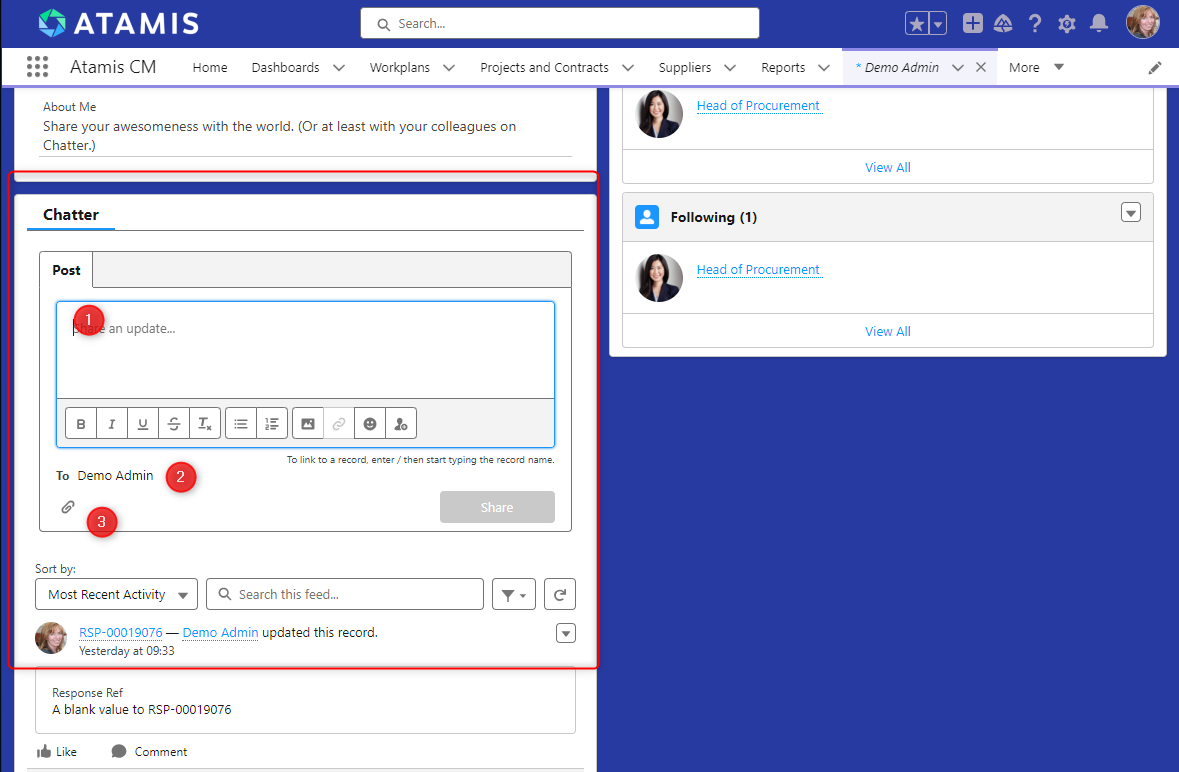Image resolution: width=1179 pixels, height=772 pixels.
Task: Click the Favorites star icon
Action: point(917,23)
